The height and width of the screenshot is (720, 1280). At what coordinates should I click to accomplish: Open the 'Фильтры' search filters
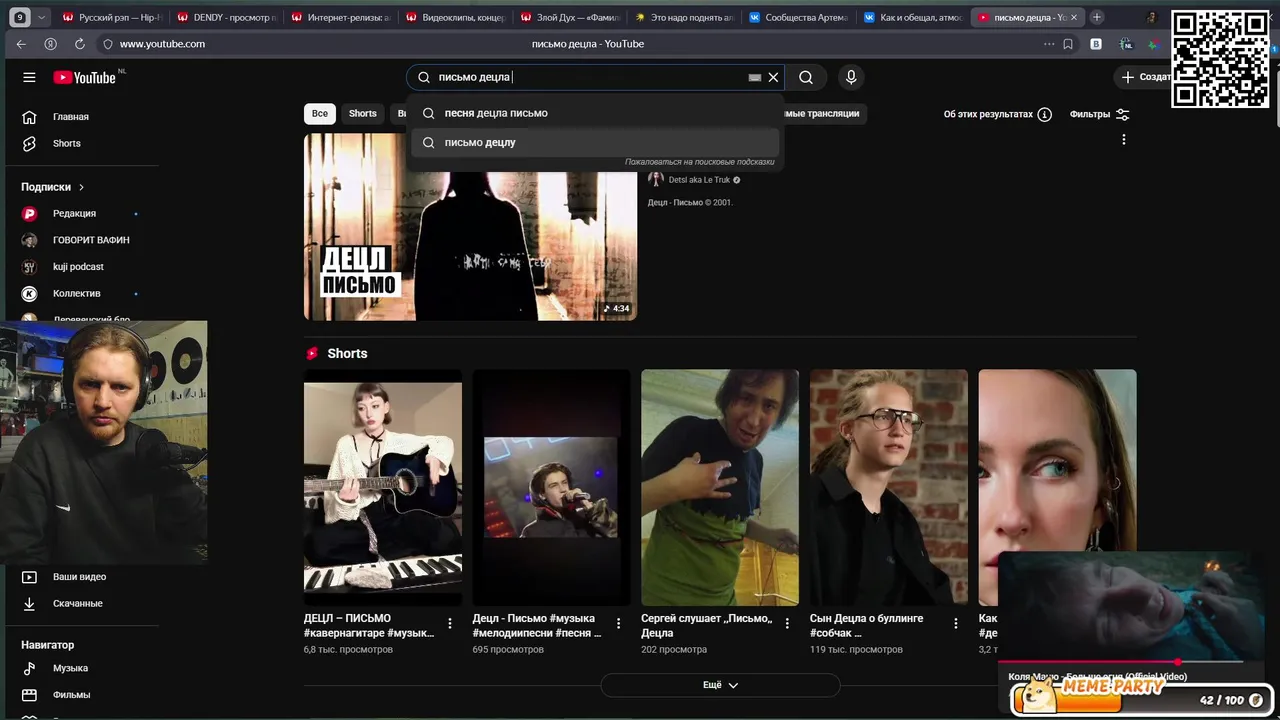[1099, 114]
